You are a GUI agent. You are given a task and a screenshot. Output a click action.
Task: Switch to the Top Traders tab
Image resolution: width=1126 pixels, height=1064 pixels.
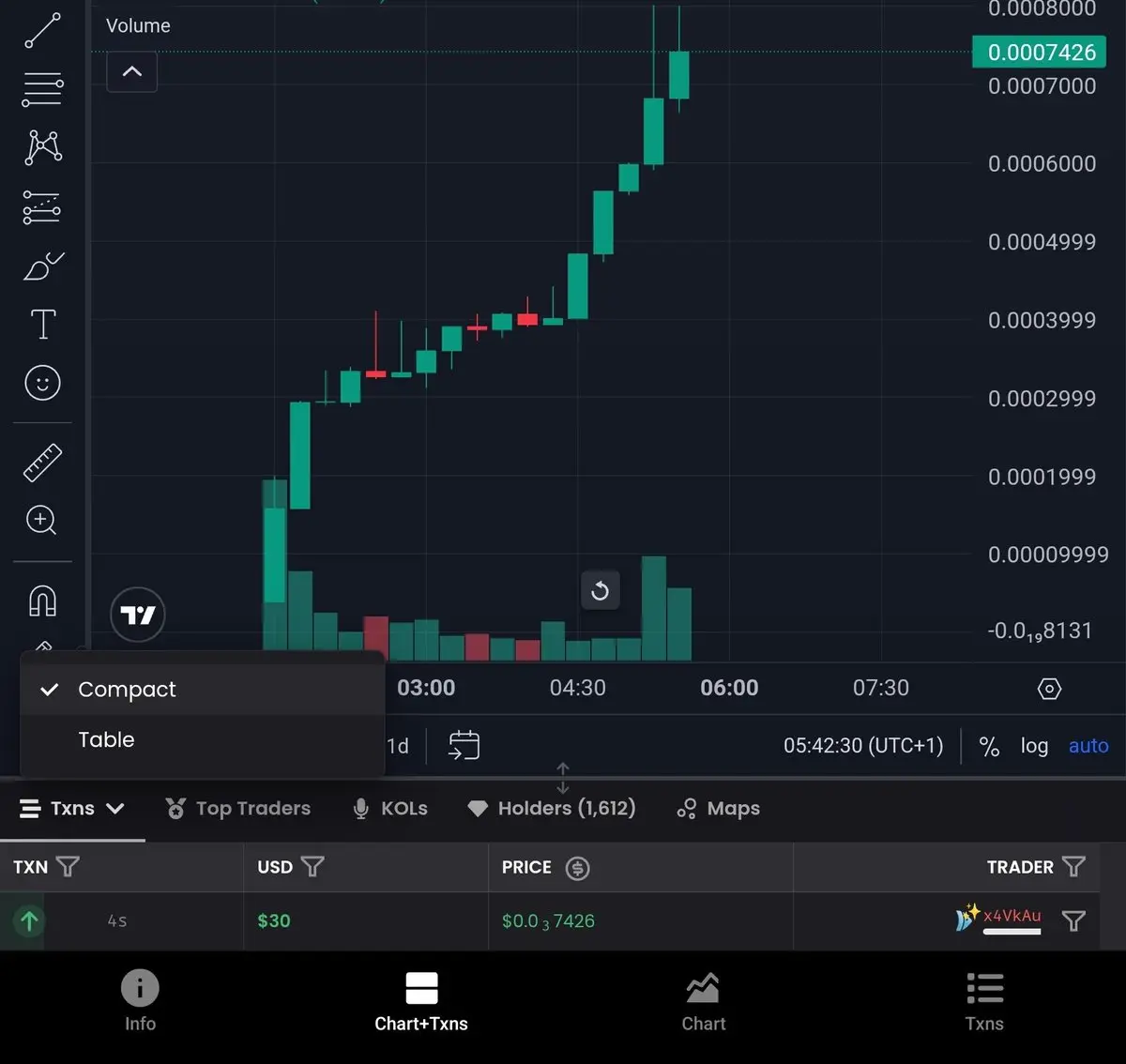(x=238, y=808)
